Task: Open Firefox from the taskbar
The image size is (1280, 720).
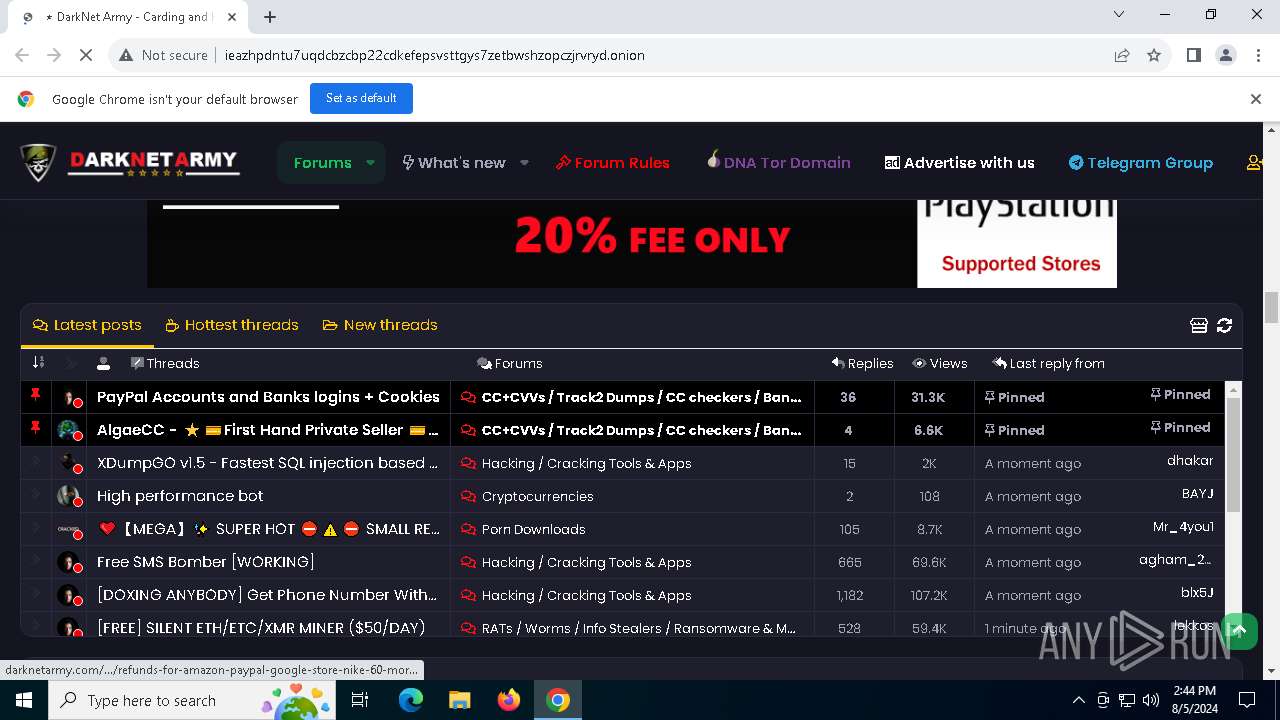Action: click(x=509, y=700)
